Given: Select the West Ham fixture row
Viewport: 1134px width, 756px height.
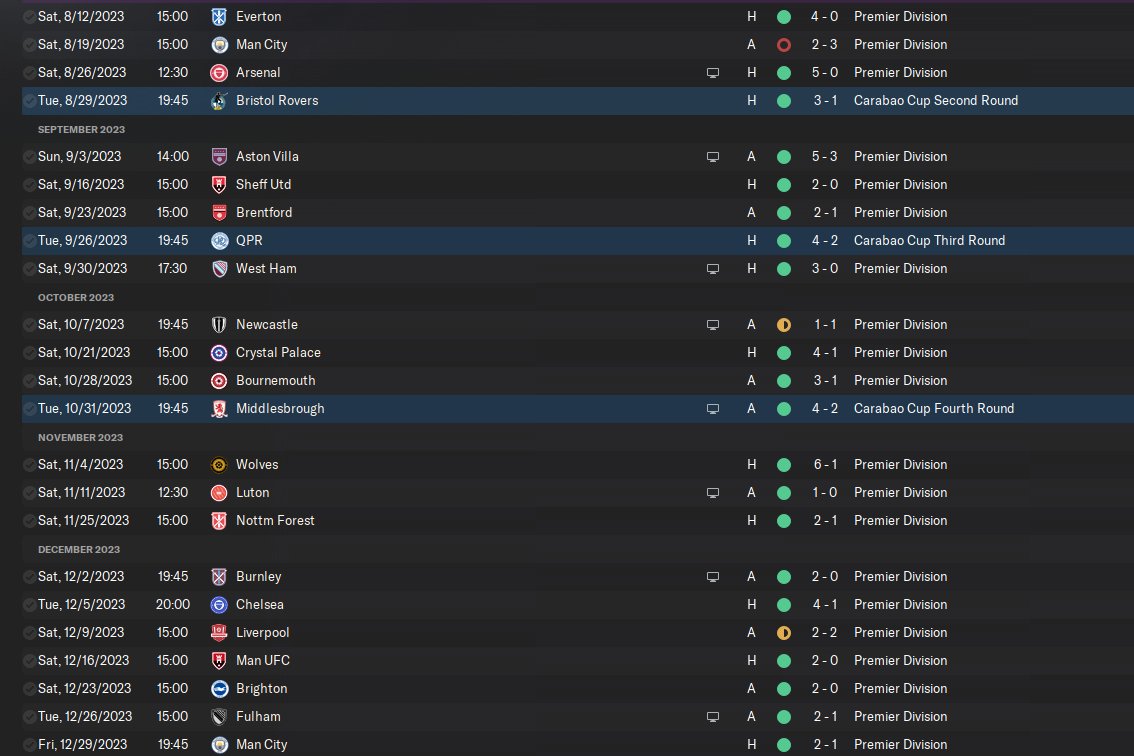Looking at the screenshot, I should (578, 268).
